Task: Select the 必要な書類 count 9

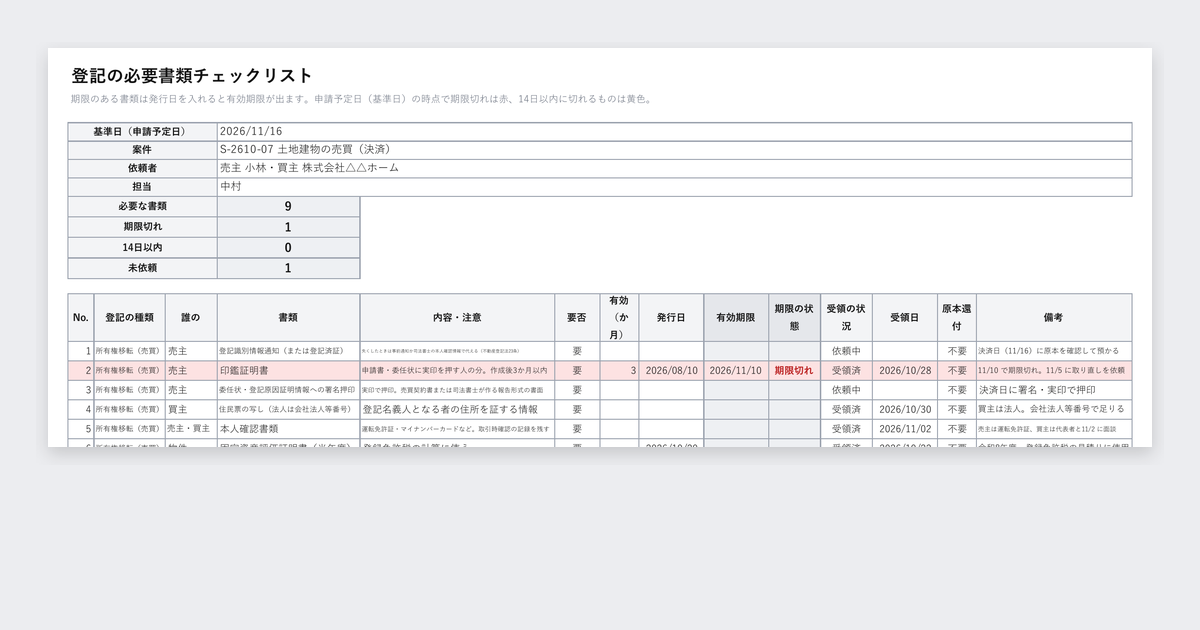Action: pyautogui.click(x=288, y=207)
